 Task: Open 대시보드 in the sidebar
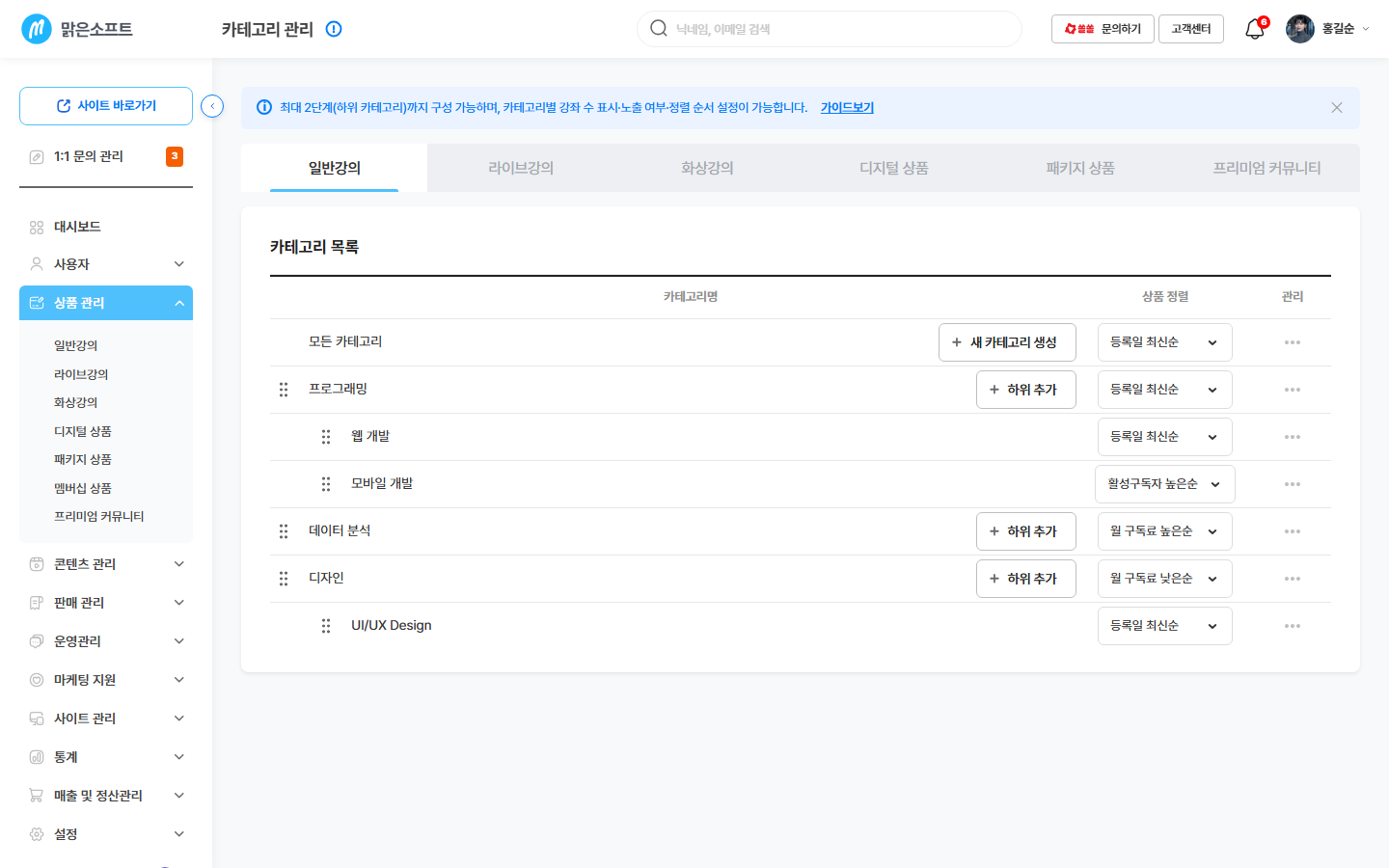[106, 228]
